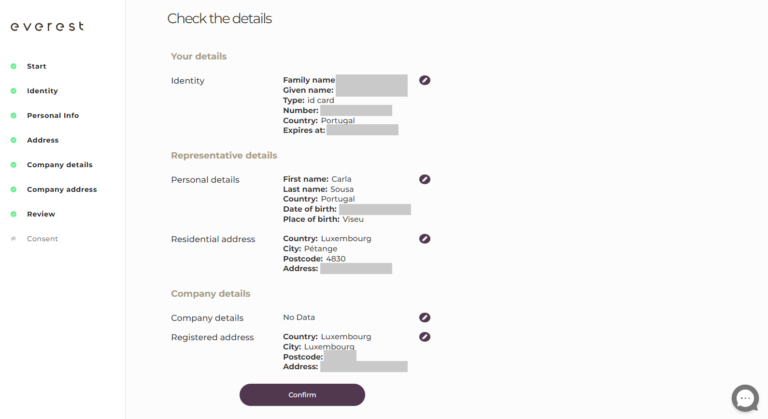Open the Personal Info step

(x=53, y=115)
